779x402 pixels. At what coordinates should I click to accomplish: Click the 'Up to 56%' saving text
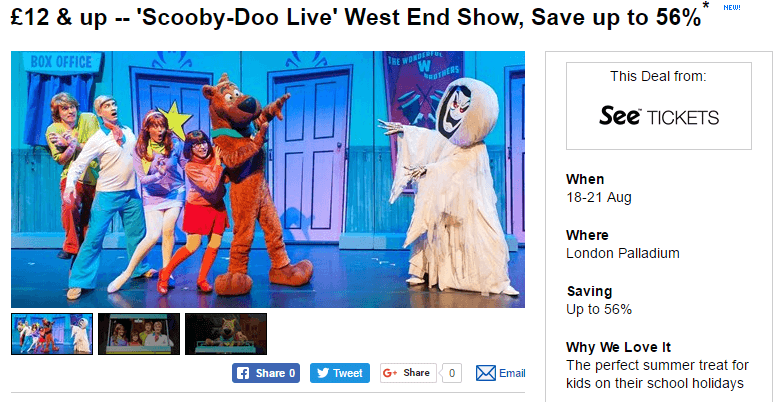[x=599, y=309]
